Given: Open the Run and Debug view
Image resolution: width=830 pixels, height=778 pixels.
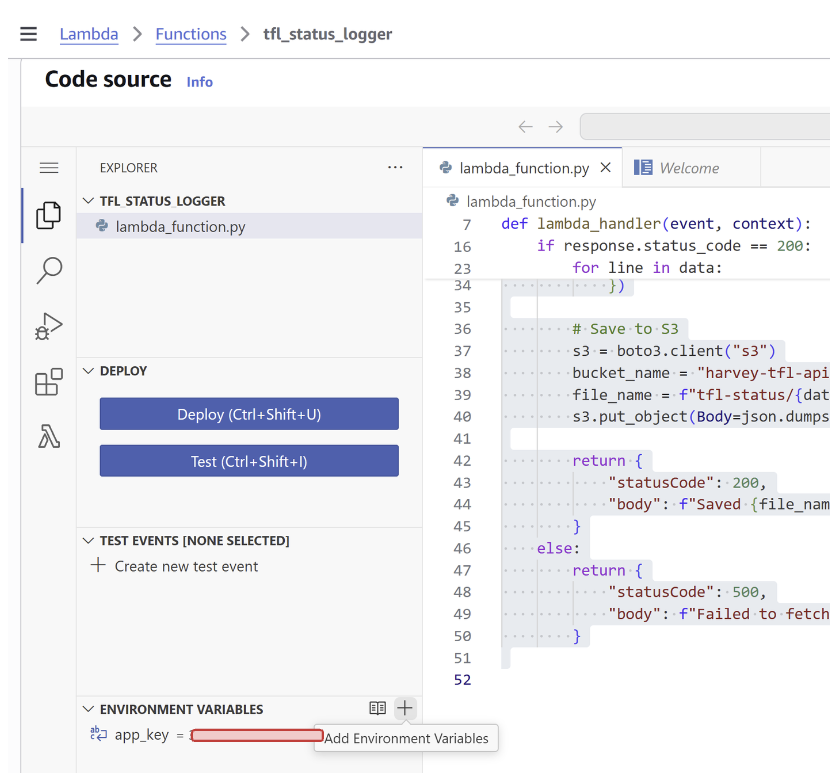Looking at the screenshot, I should (49, 326).
